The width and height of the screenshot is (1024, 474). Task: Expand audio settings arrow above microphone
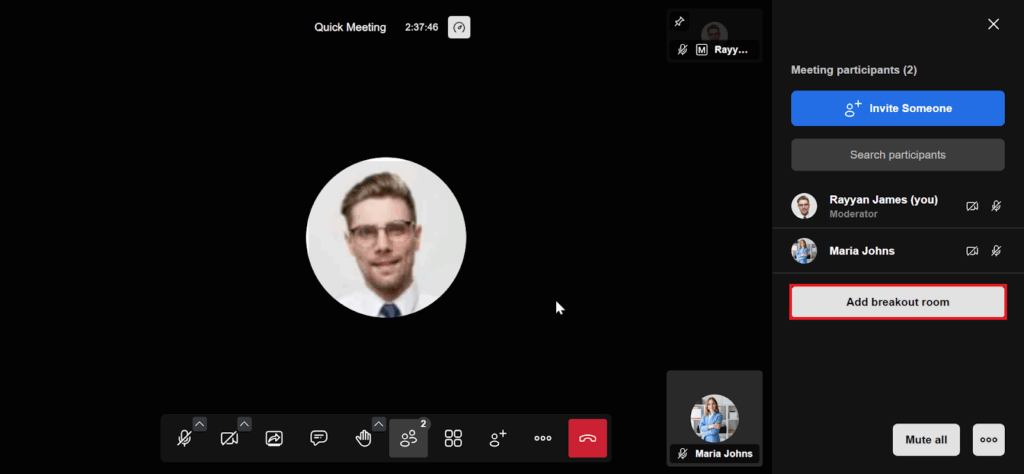(199, 423)
